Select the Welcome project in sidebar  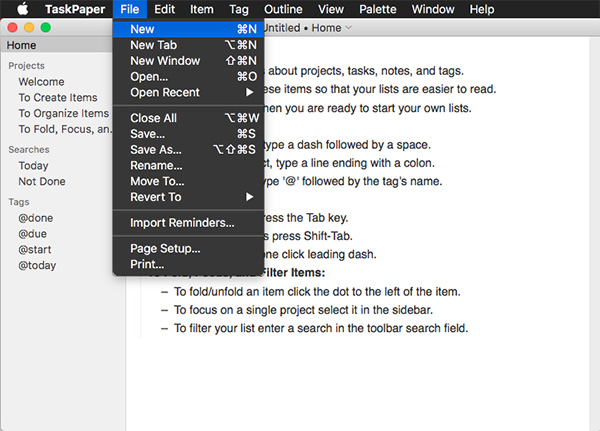pyautogui.click(x=41, y=82)
